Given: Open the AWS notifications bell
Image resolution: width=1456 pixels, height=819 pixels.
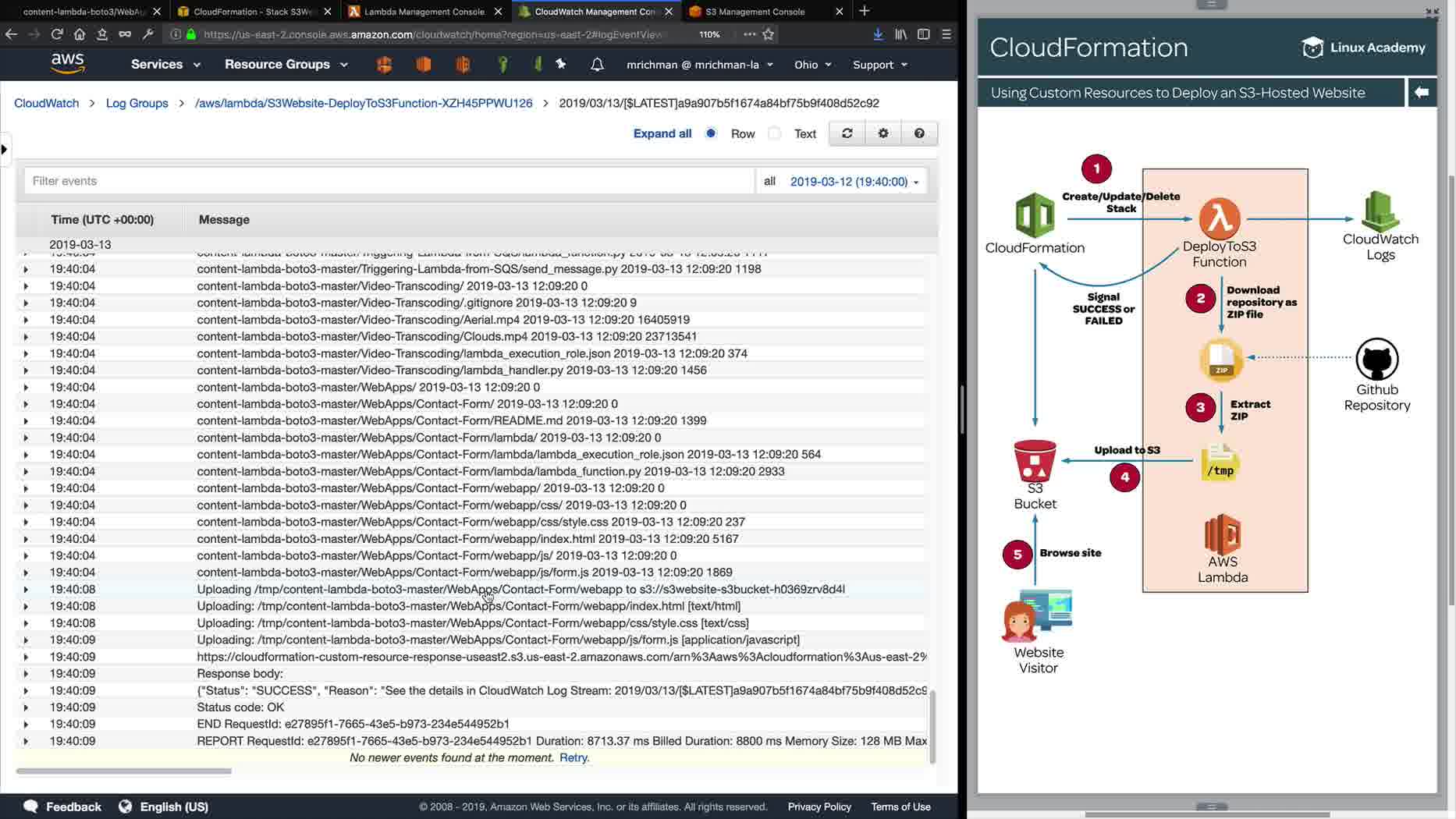Looking at the screenshot, I should point(597,65).
